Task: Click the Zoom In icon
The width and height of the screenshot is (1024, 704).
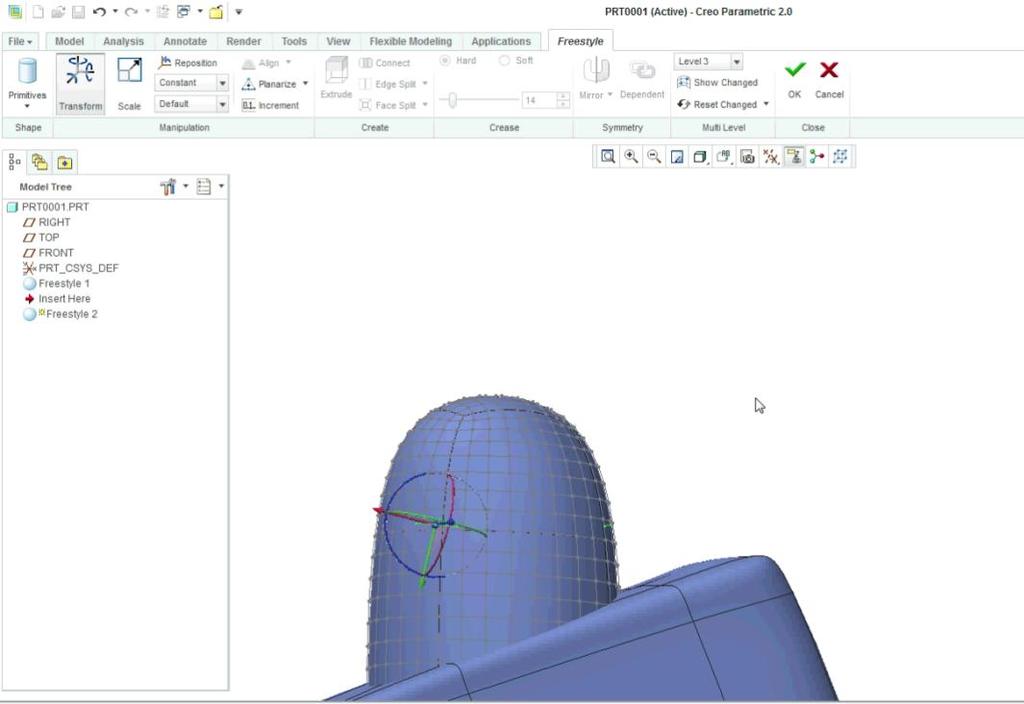Action: [631, 157]
